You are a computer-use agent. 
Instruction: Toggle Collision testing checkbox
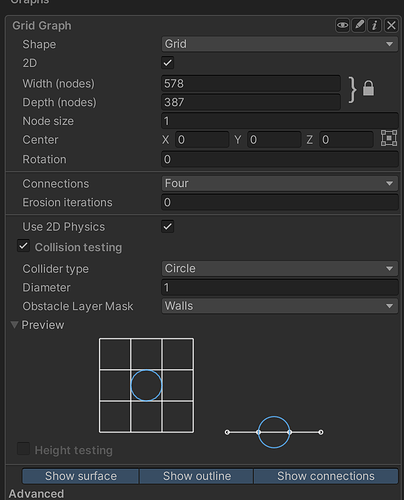(23, 246)
